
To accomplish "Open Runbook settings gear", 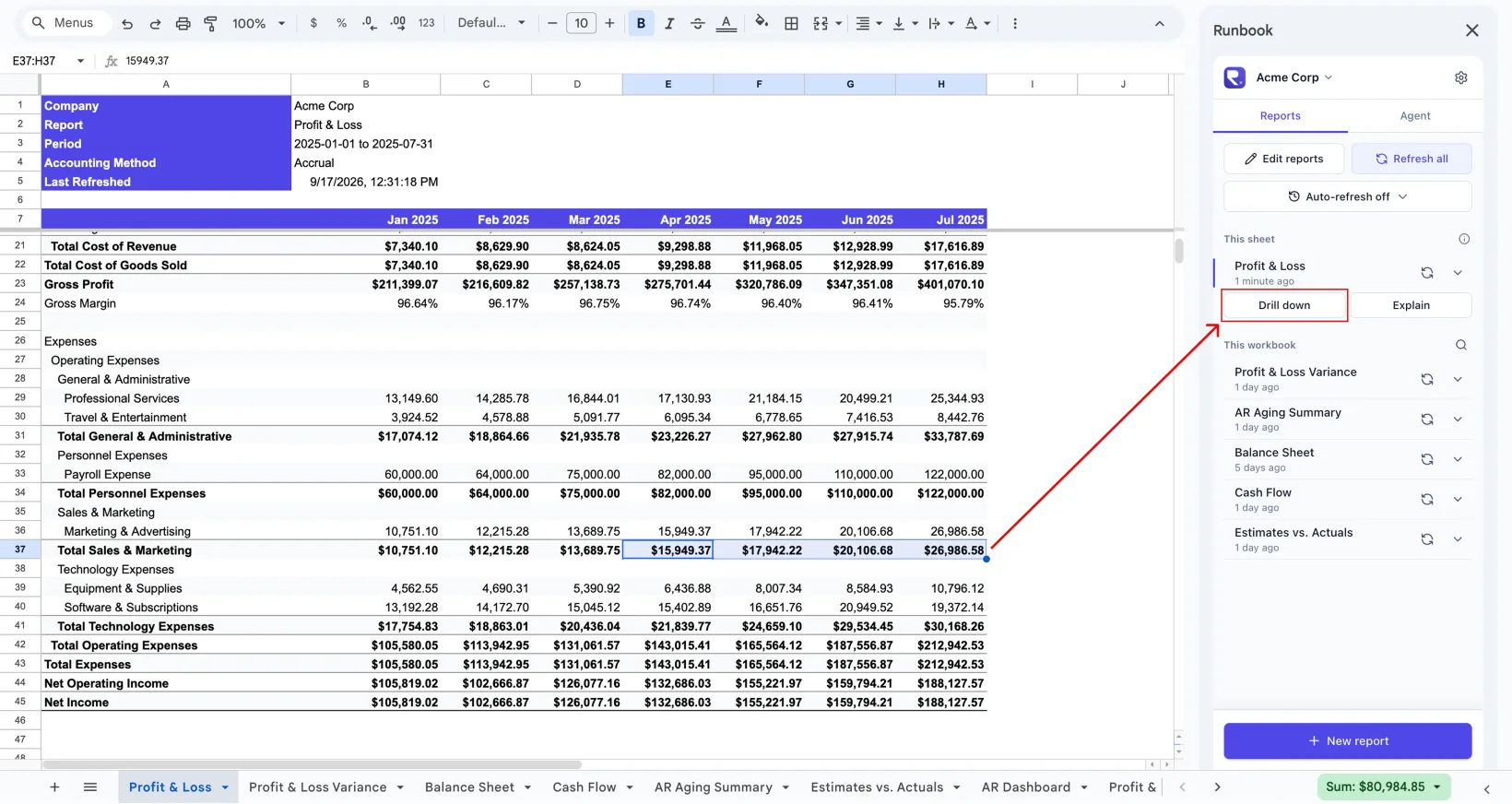I will point(1461,77).
